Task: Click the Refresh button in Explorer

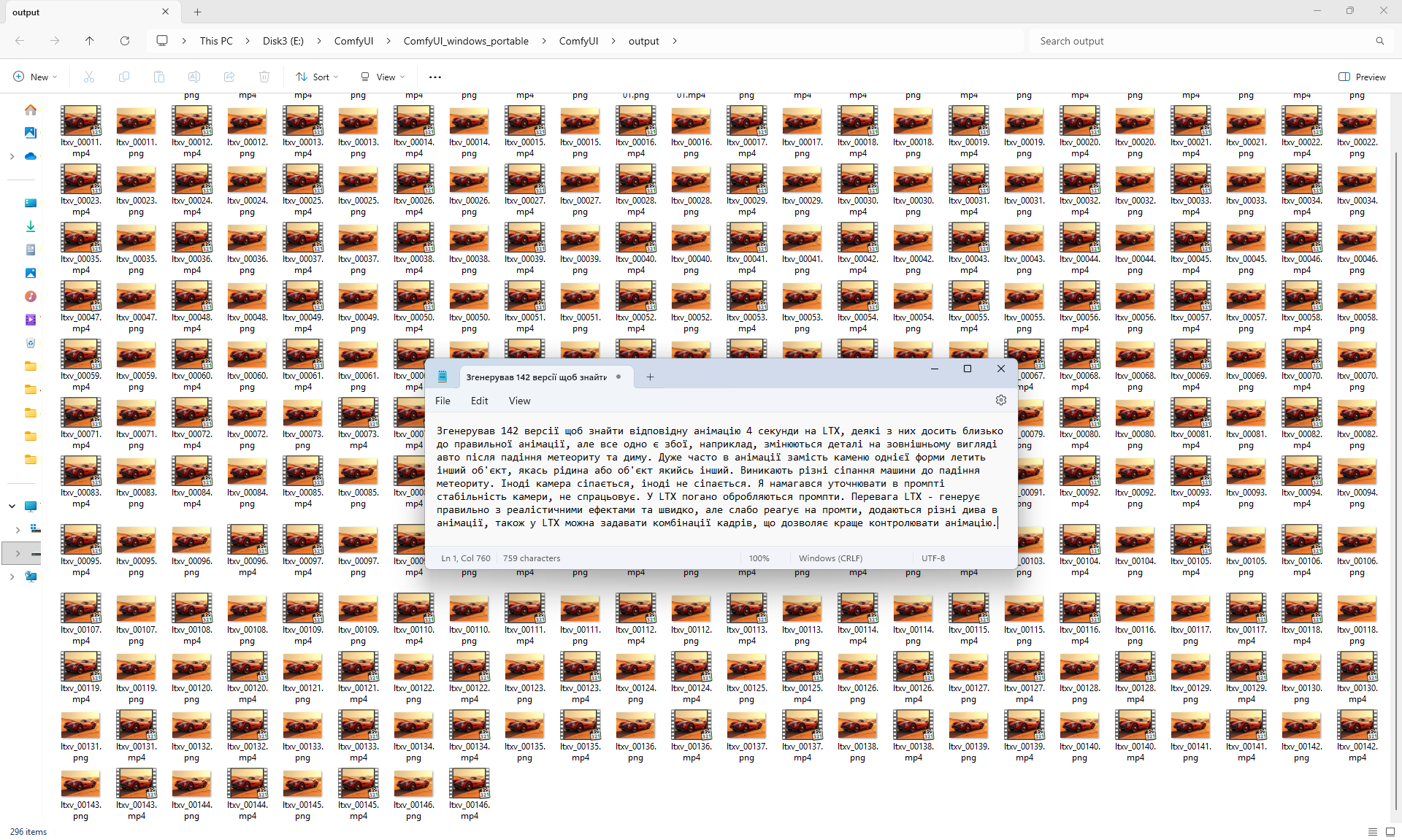Action: tap(125, 41)
